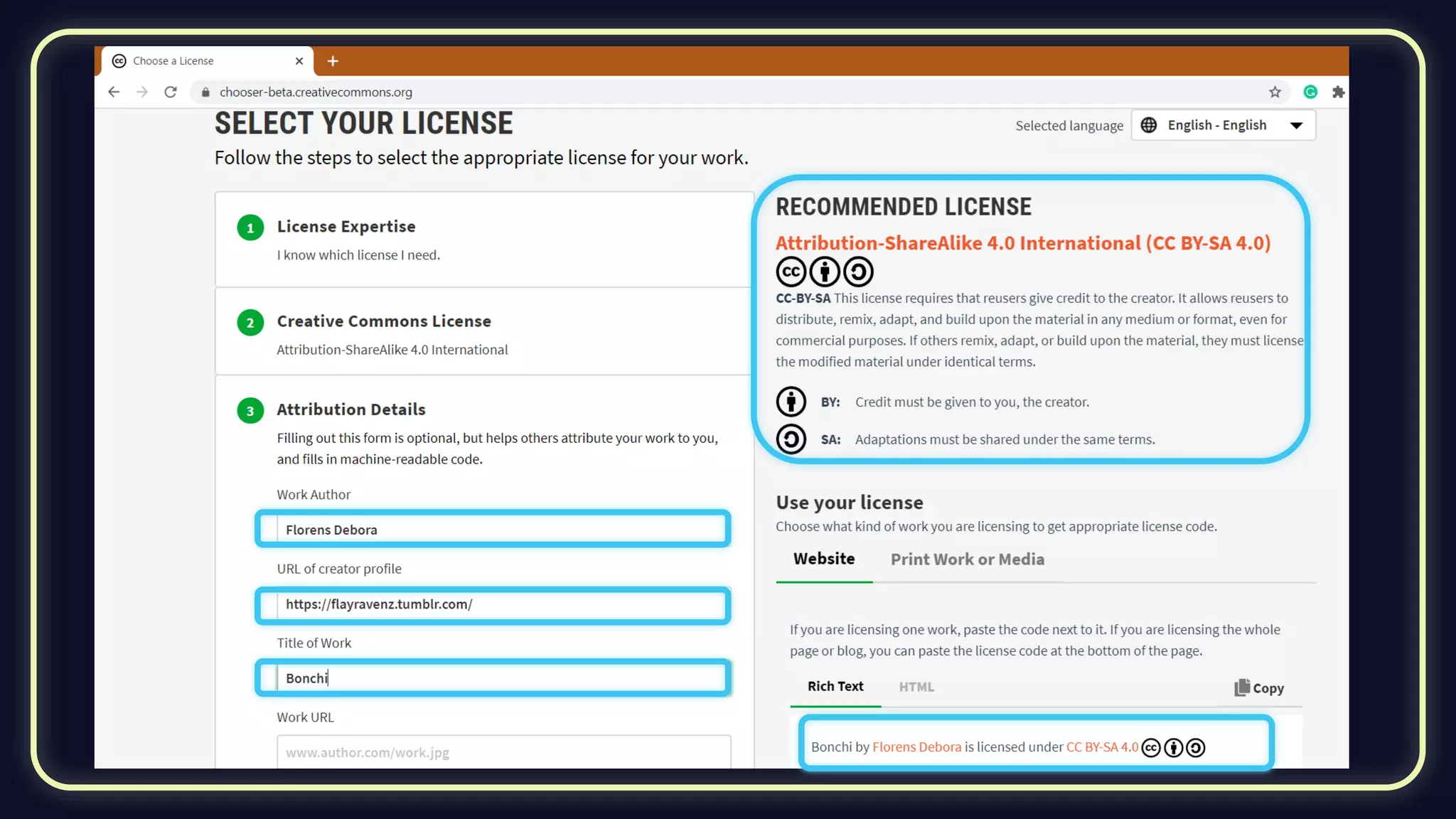Switch to Print Work or Media tab
The height and width of the screenshot is (819, 1456).
coord(967,560)
